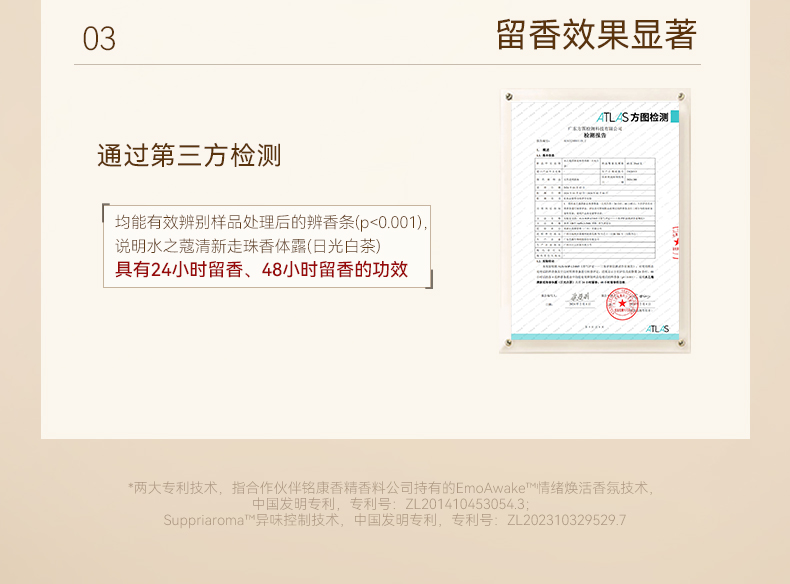Open the test report certificate image
This screenshot has height=584, width=790.
coord(595,221)
